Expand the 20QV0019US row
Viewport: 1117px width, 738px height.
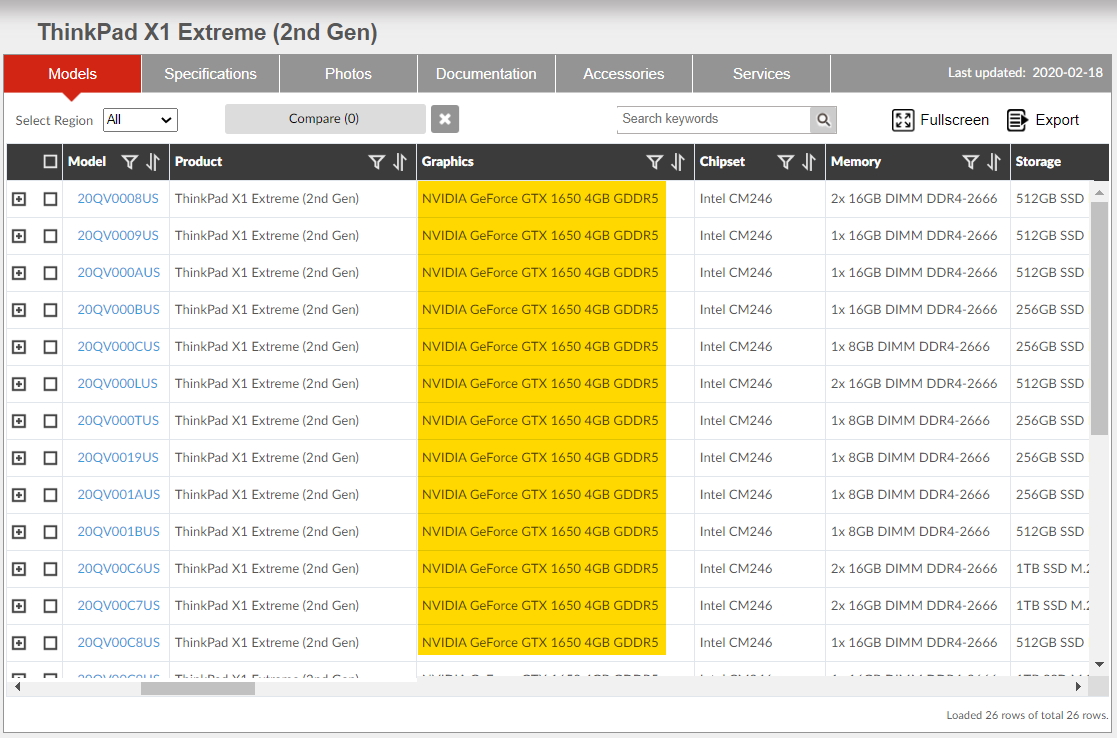(x=19, y=458)
